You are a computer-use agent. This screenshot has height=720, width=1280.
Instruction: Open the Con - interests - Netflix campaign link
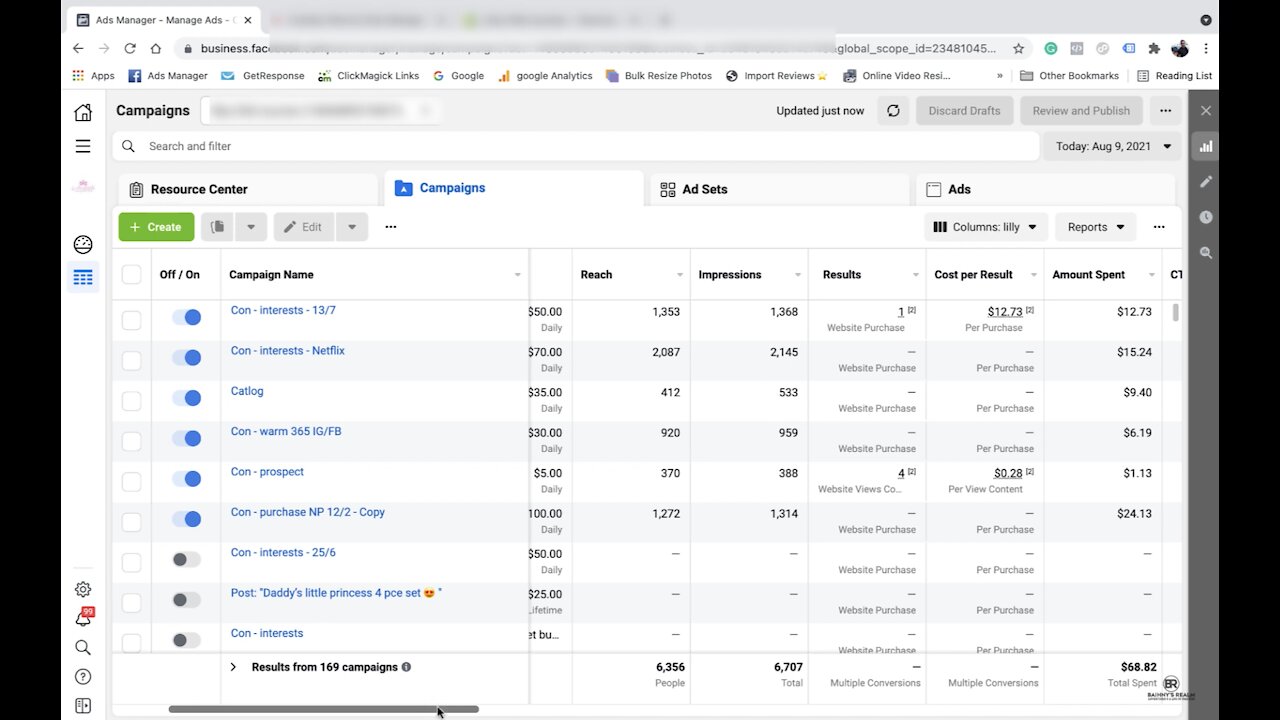click(x=288, y=351)
